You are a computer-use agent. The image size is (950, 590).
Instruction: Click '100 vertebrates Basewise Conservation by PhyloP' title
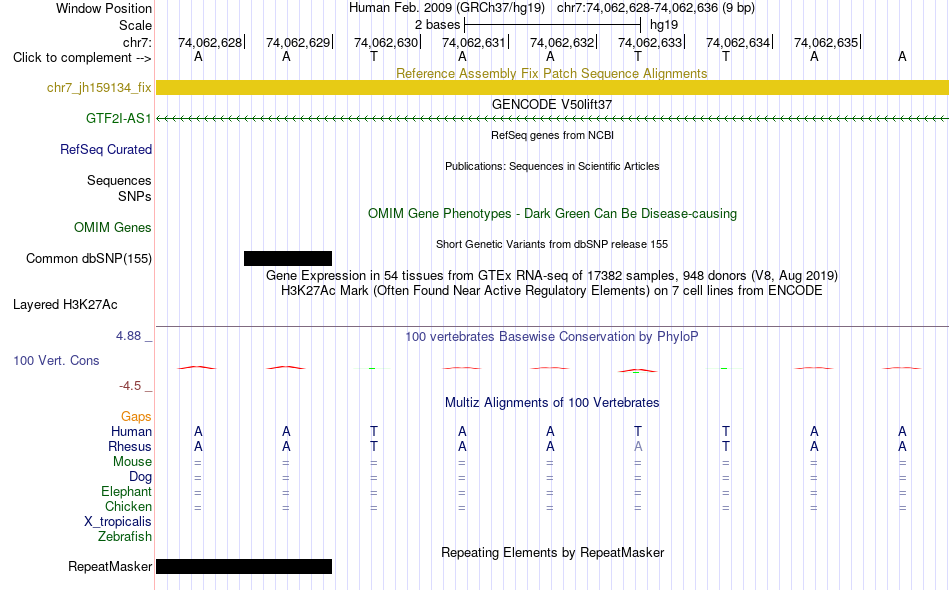(x=551, y=337)
